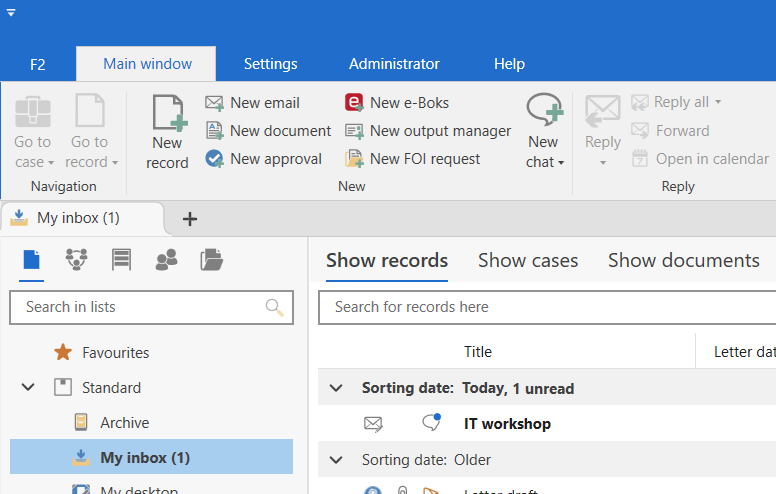Viewport: 776px width, 494px height.
Task: Open the org units icon in the sidebar
Action: pos(76,259)
